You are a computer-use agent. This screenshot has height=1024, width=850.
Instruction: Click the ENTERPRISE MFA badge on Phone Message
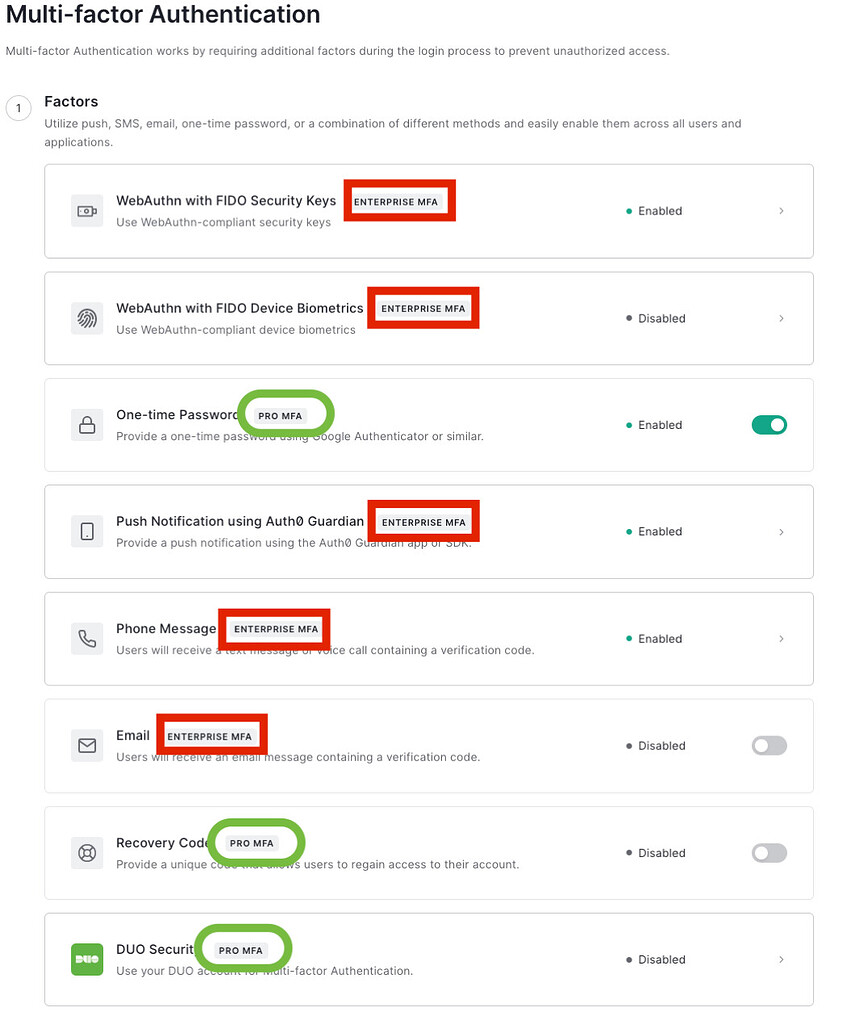[274, 629]
